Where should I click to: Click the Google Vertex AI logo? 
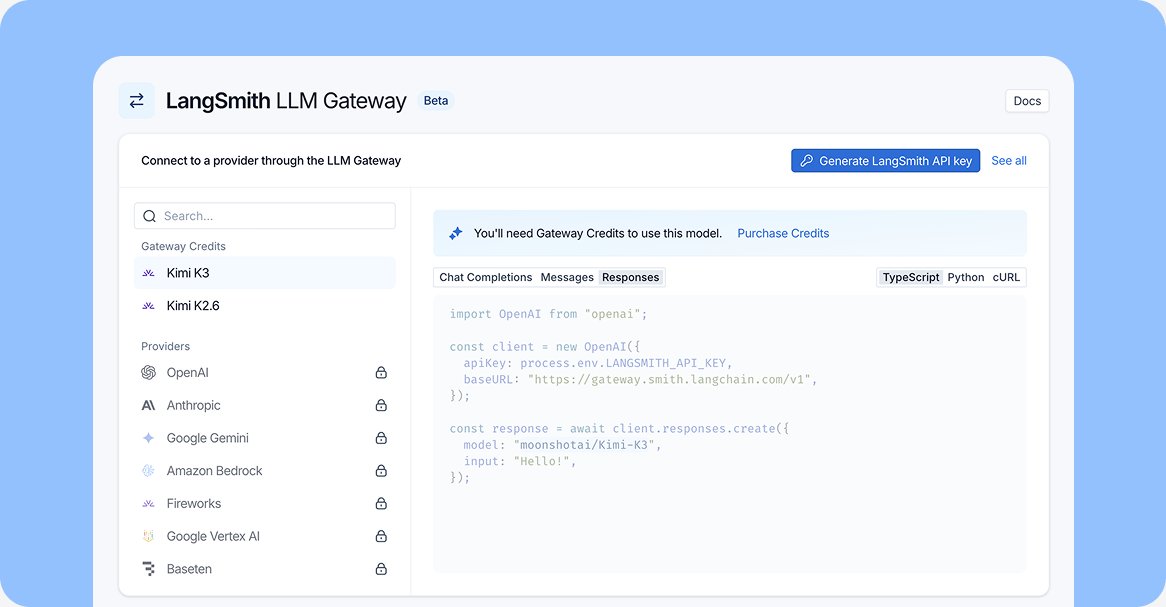coord(149,536)
